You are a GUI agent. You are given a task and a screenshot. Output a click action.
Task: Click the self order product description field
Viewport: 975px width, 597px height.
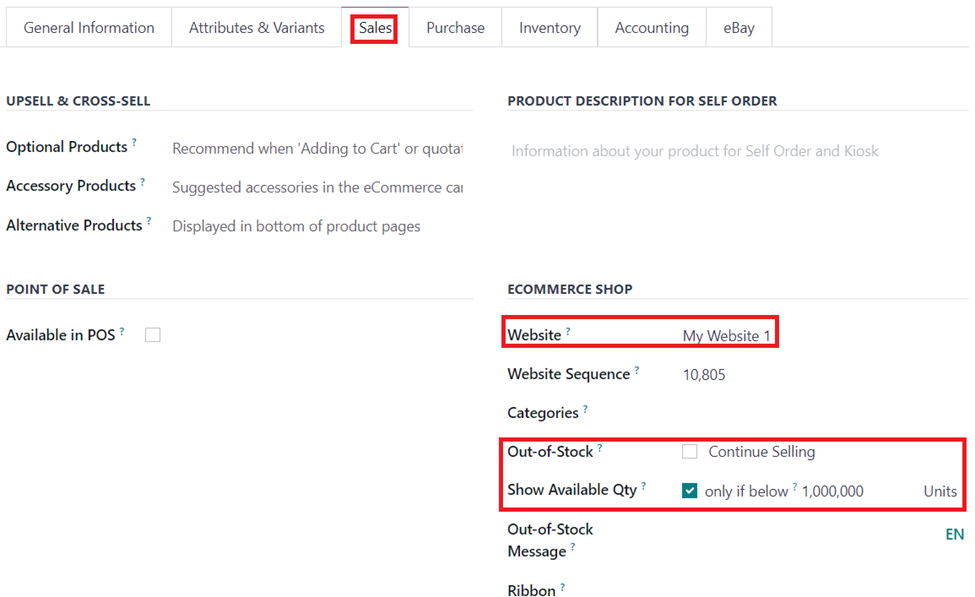[x=737, y=151]
